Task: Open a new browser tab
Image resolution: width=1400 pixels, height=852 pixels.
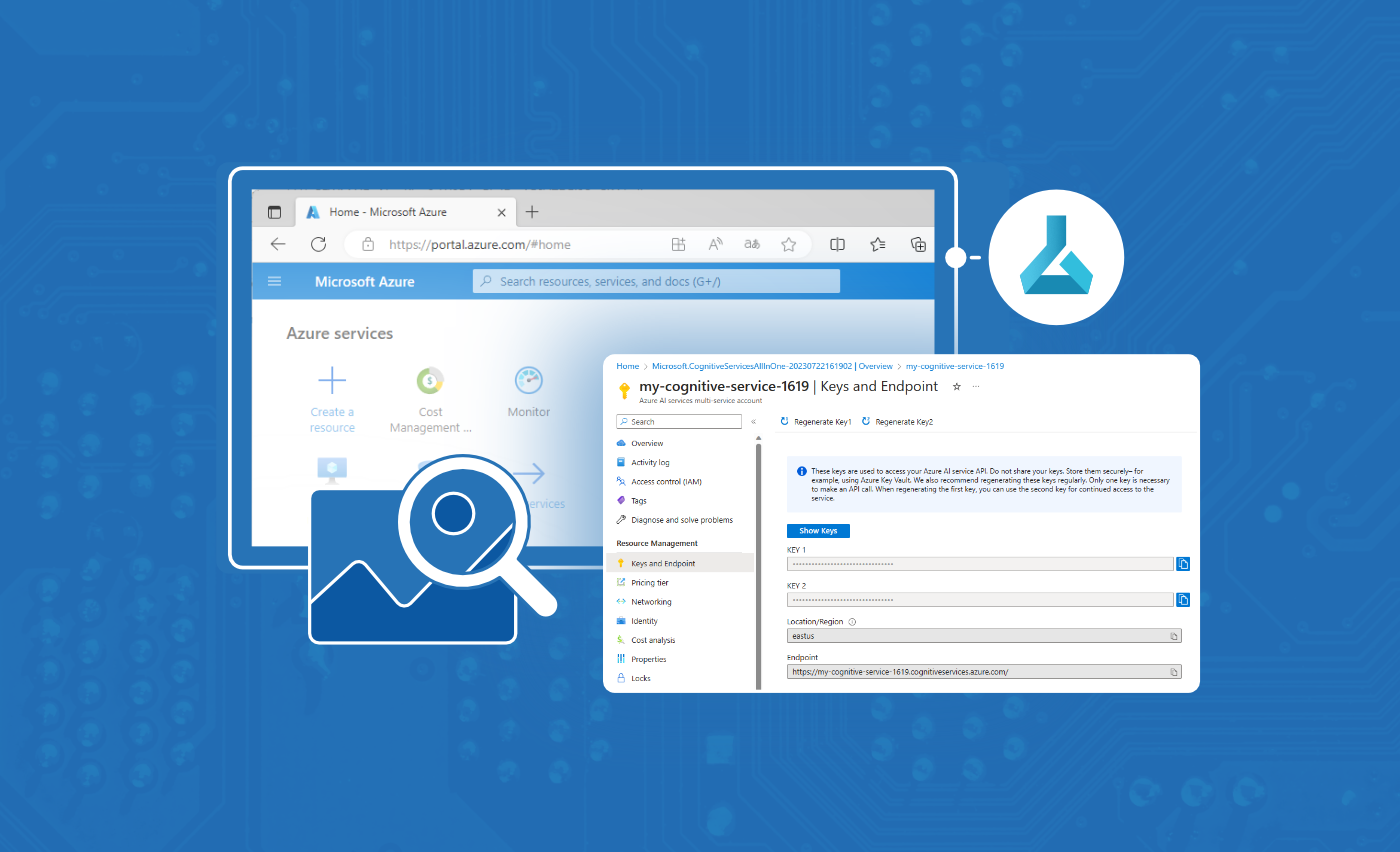Action: pos(532,212)
